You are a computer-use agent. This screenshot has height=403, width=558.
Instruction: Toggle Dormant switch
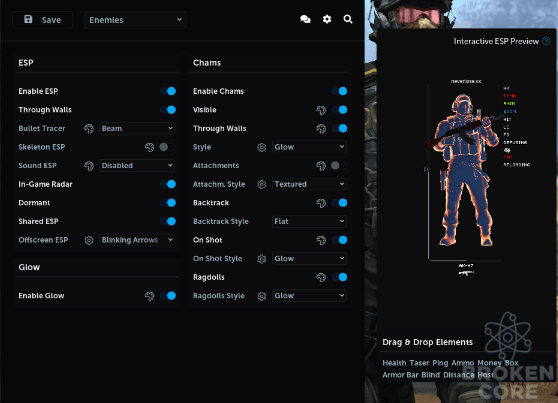[168, 203]
